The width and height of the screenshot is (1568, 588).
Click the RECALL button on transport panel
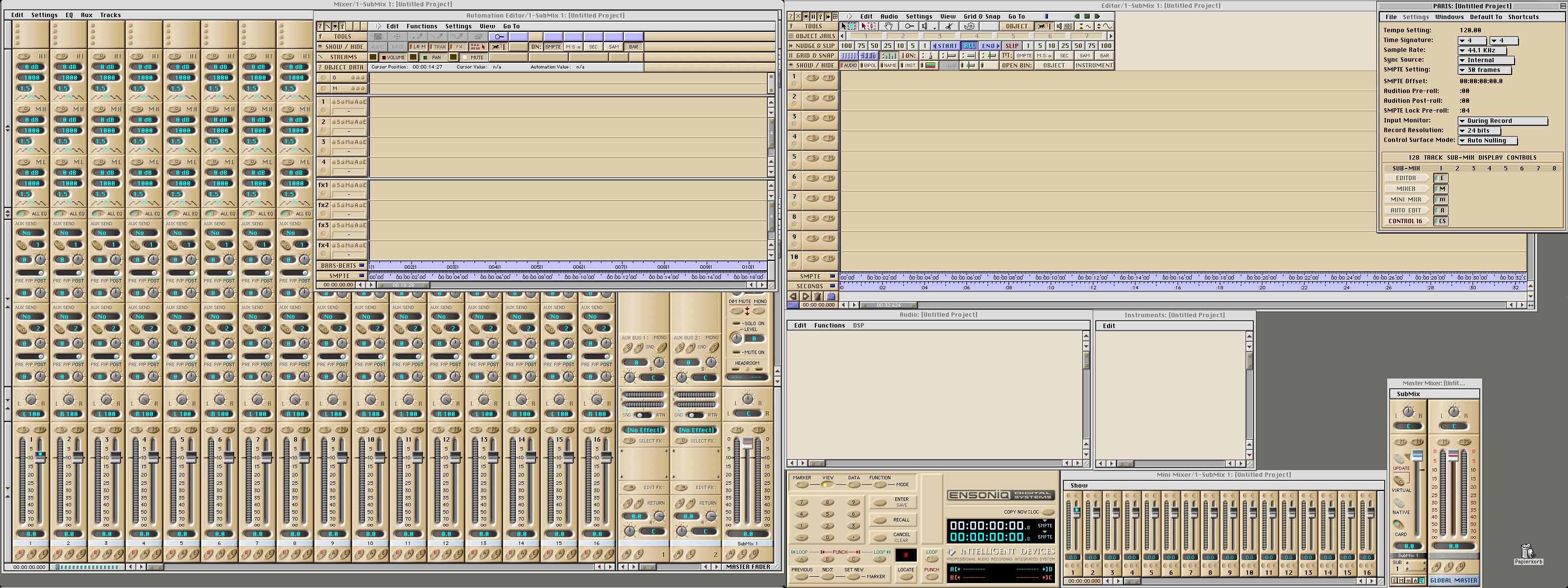point(880,520)
